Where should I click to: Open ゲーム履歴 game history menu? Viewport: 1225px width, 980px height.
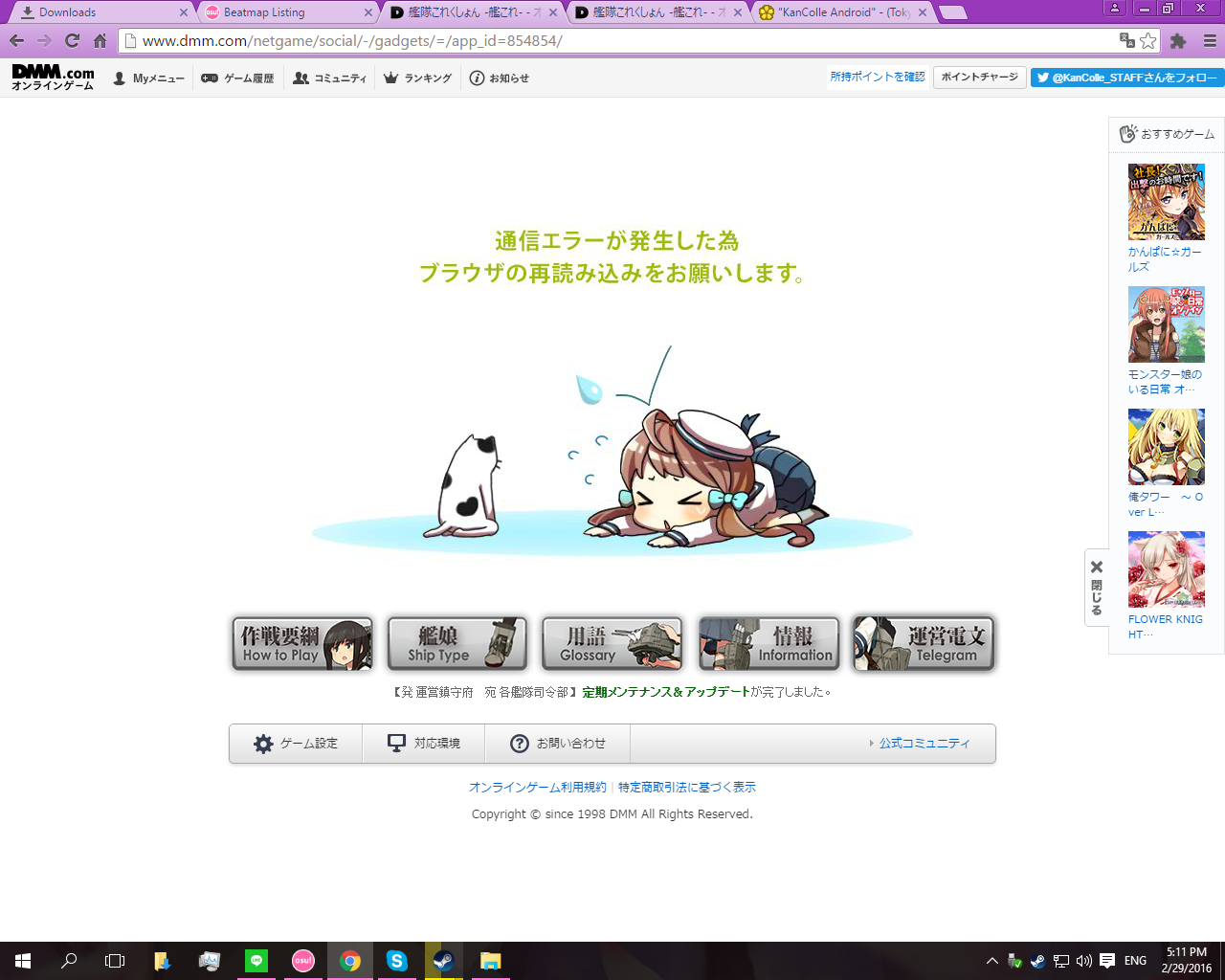point(237,78)
